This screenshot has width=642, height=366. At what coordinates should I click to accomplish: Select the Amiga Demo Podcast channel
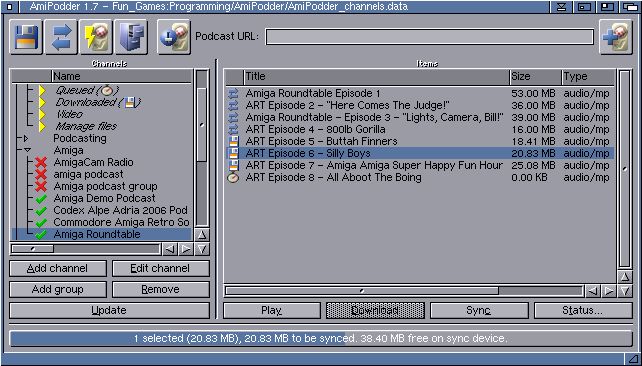click(104, 198)
